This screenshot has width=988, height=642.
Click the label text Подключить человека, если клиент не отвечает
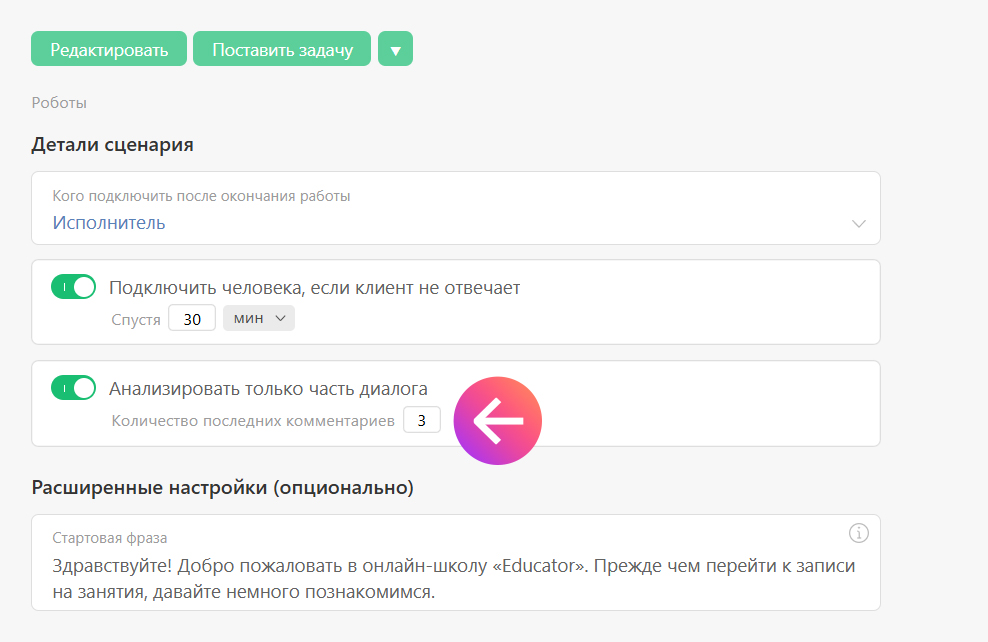point(314,288)
